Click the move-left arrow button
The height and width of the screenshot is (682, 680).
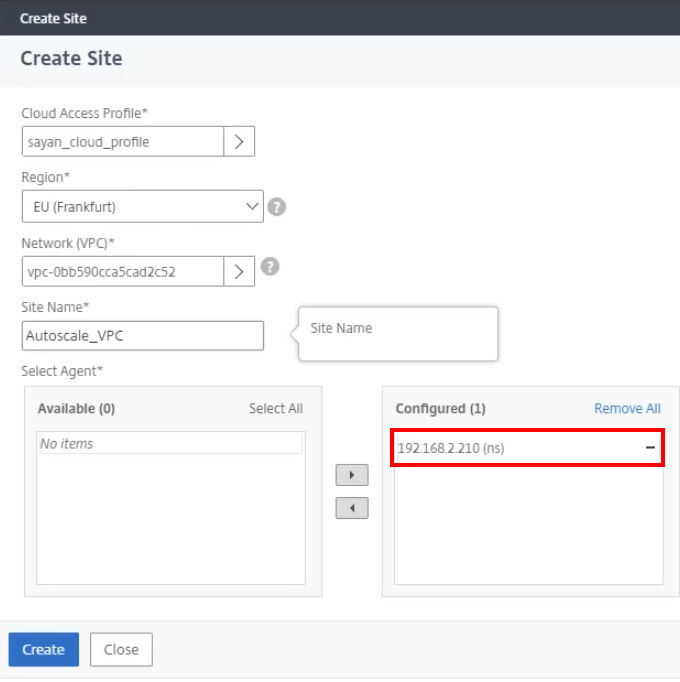point(352,508)
